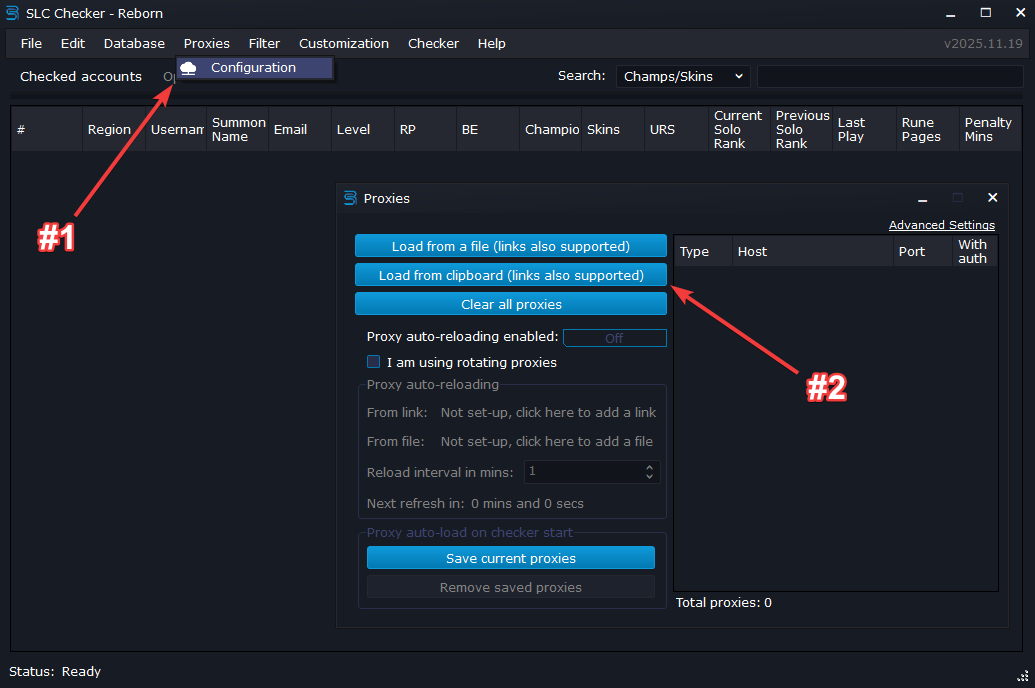
Task: Sort by the Rune Pages column
Action: pyautogui.click(x=927, y=129)
